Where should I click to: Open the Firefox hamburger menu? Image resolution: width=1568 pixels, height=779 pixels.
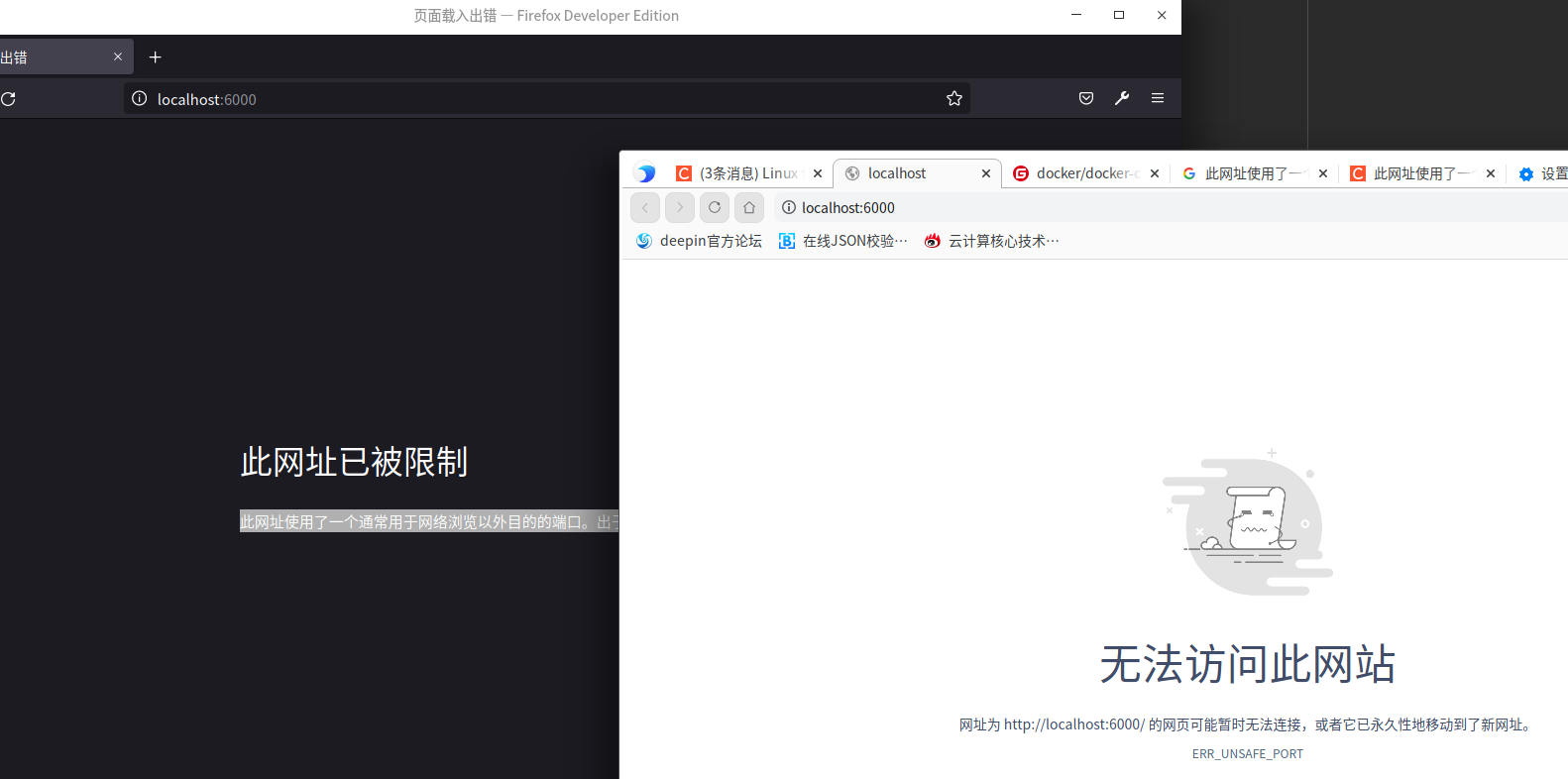[x=1158, y=98]
